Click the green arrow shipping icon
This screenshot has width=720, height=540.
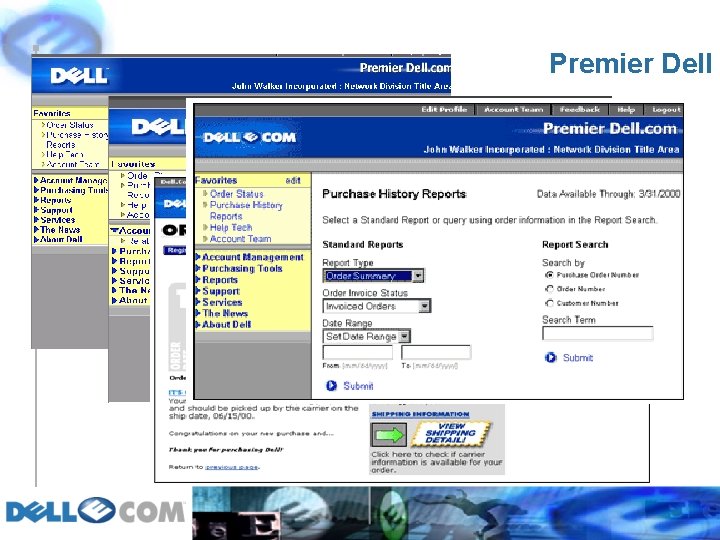coord(388,434)
